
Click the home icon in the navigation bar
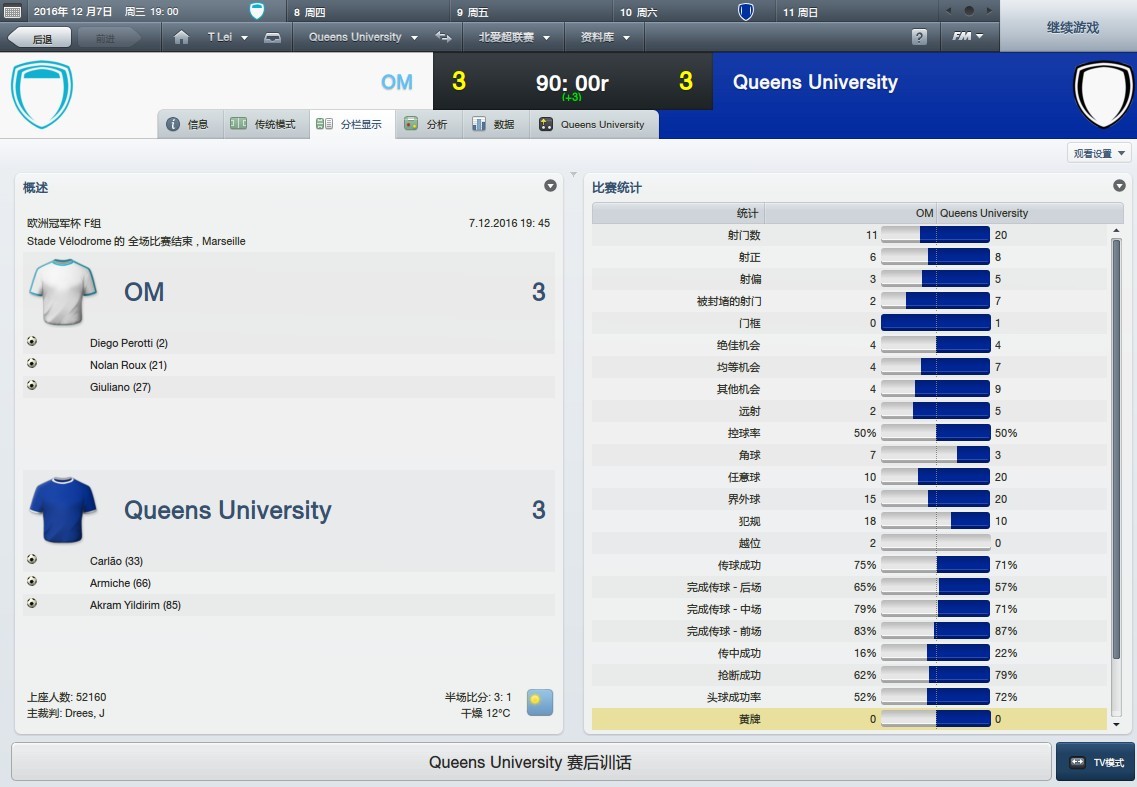pos(181,37)
